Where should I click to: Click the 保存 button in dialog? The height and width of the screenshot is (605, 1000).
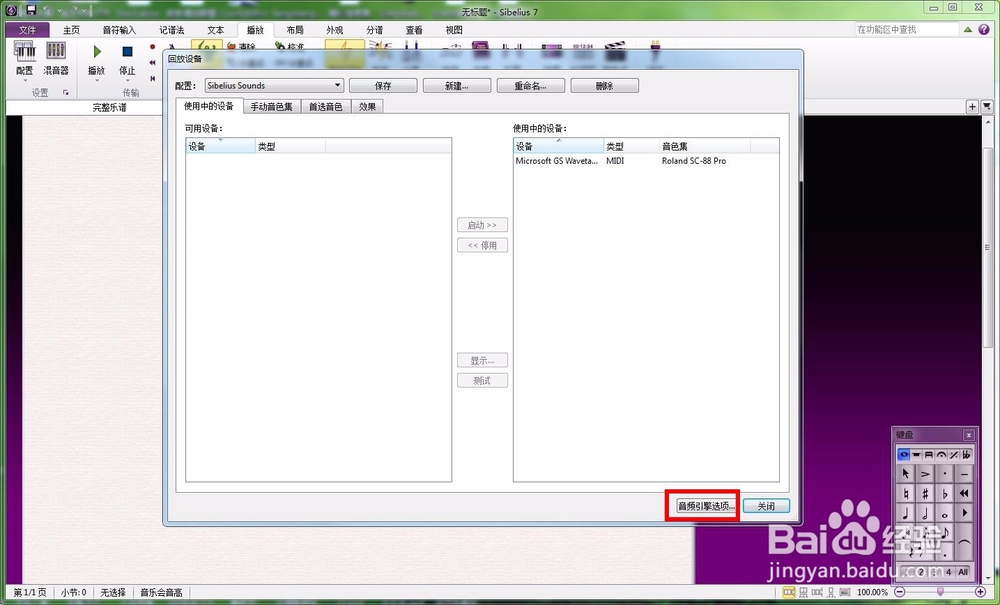coord(383,85)
